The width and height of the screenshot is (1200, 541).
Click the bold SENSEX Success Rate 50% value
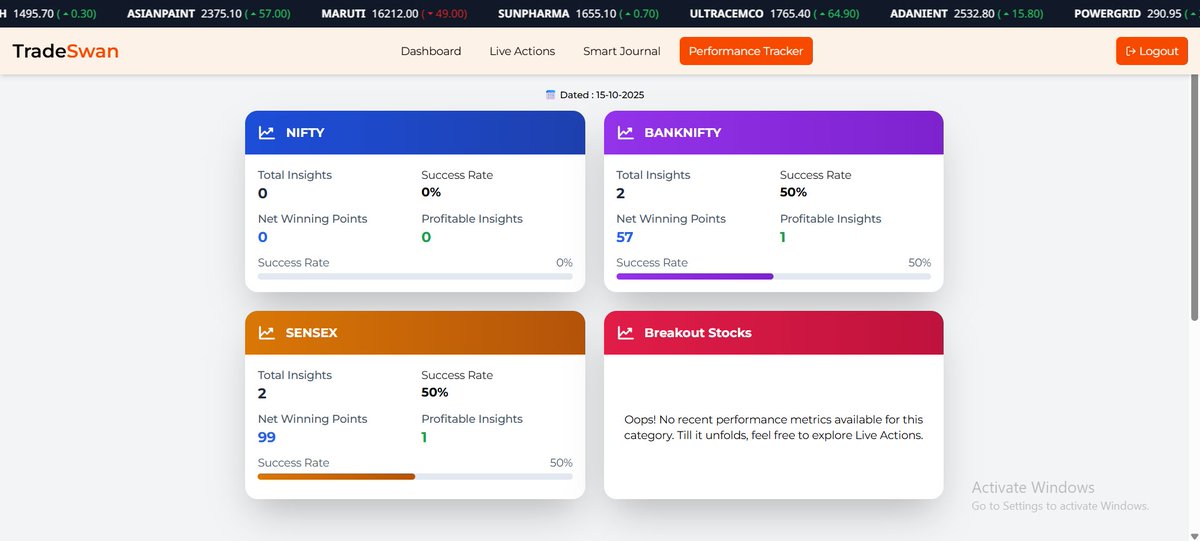[x=435, y=392]
